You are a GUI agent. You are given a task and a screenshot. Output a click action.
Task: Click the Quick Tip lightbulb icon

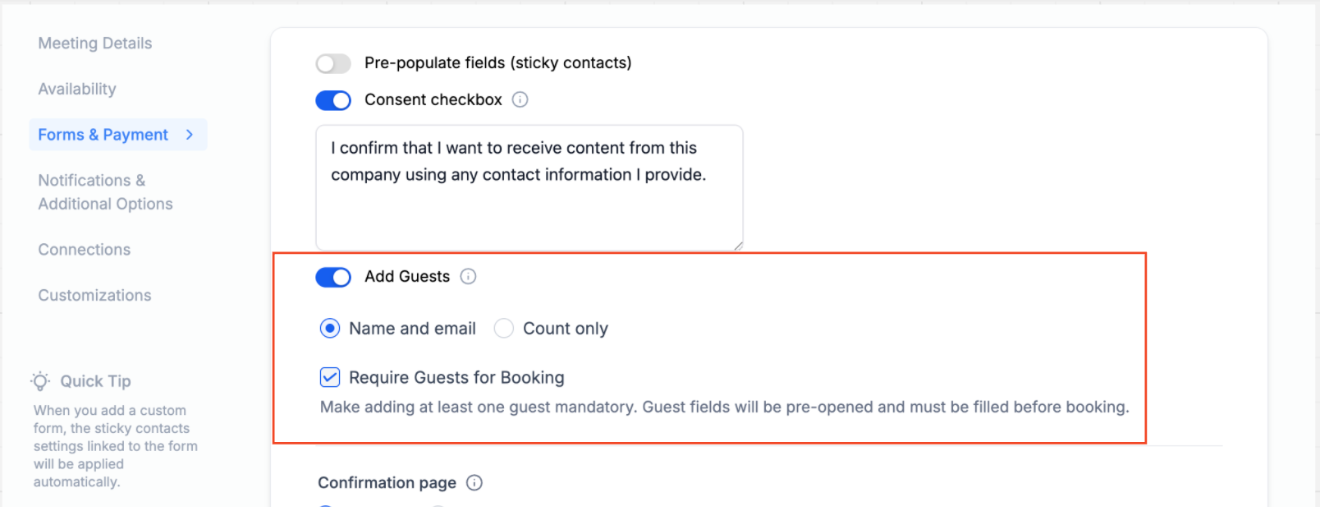(x=40, y=381)
